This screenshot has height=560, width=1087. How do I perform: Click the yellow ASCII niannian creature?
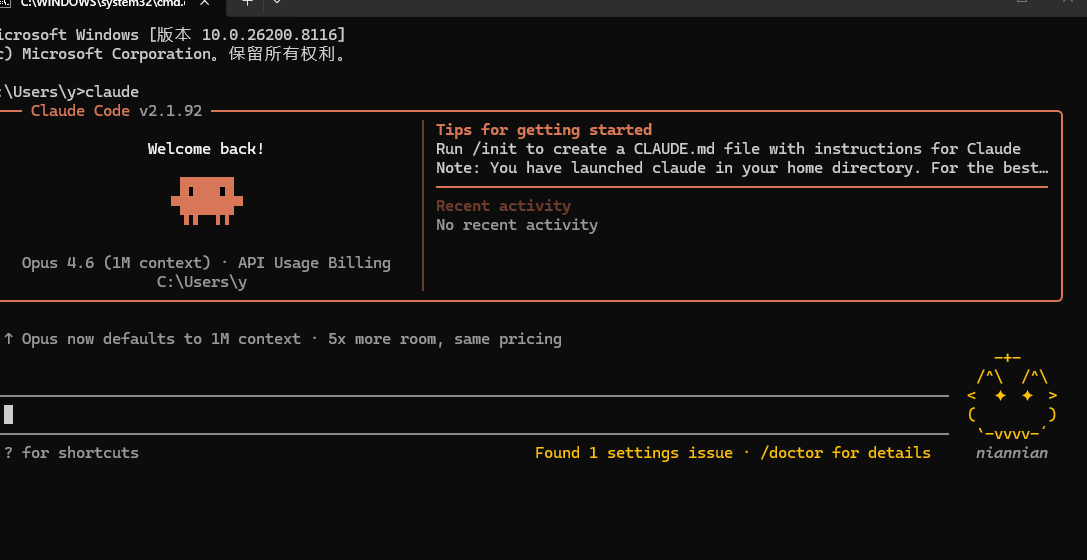[x=1012, y=396]
